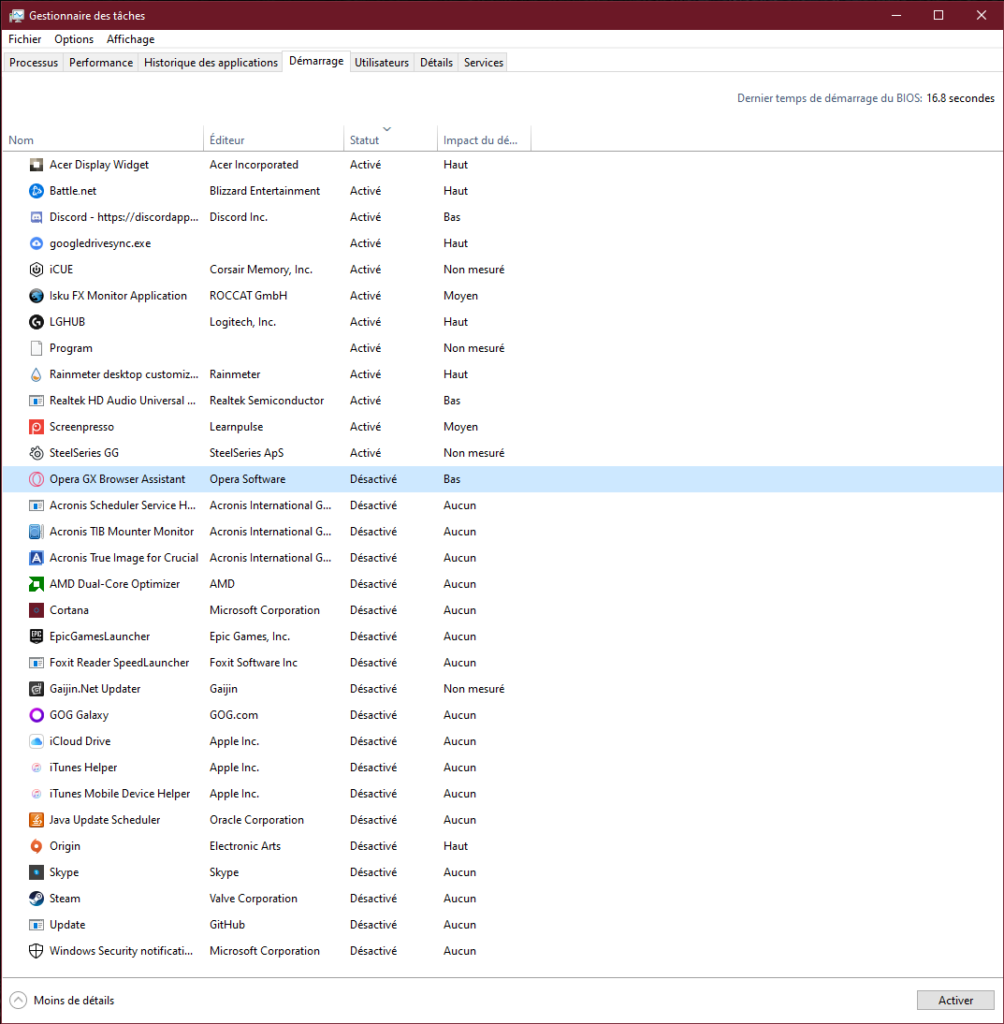Image resolution: width=1004 pixels, height=1024 pixels.
Task: Open the Détails tab
Action: pos(436,63)
